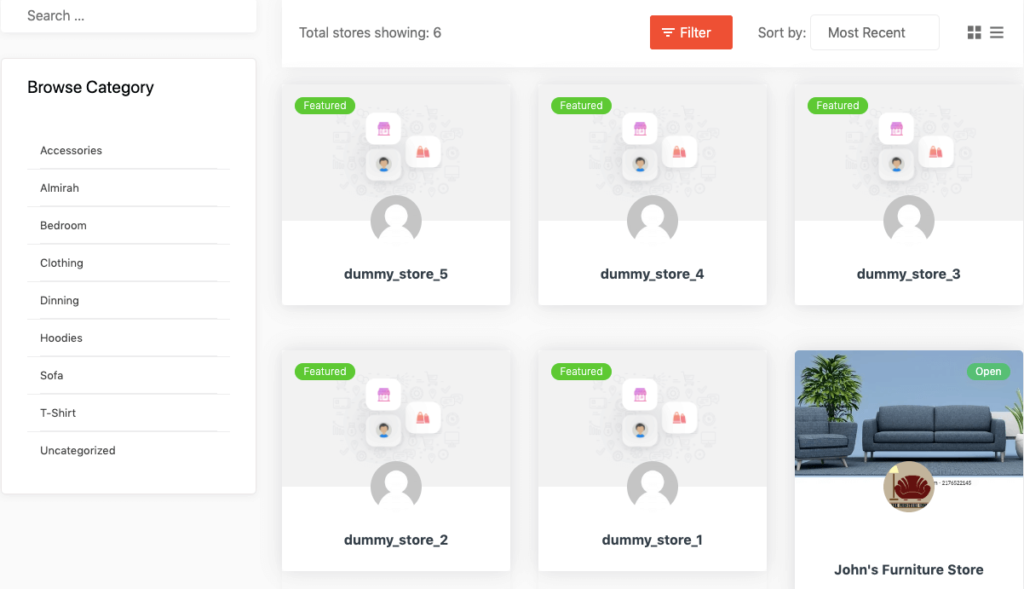Open the Sofa category

51,375
